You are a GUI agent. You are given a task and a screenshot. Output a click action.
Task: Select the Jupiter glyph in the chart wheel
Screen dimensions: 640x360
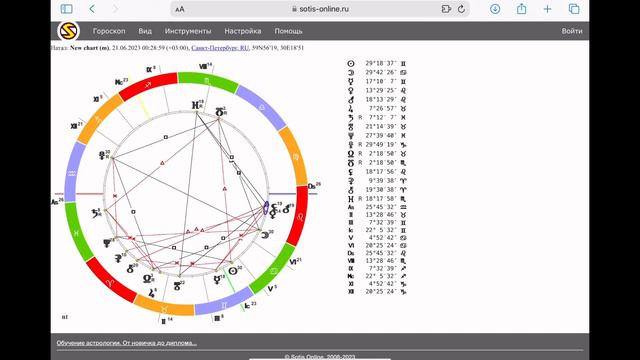pos(152,293)
